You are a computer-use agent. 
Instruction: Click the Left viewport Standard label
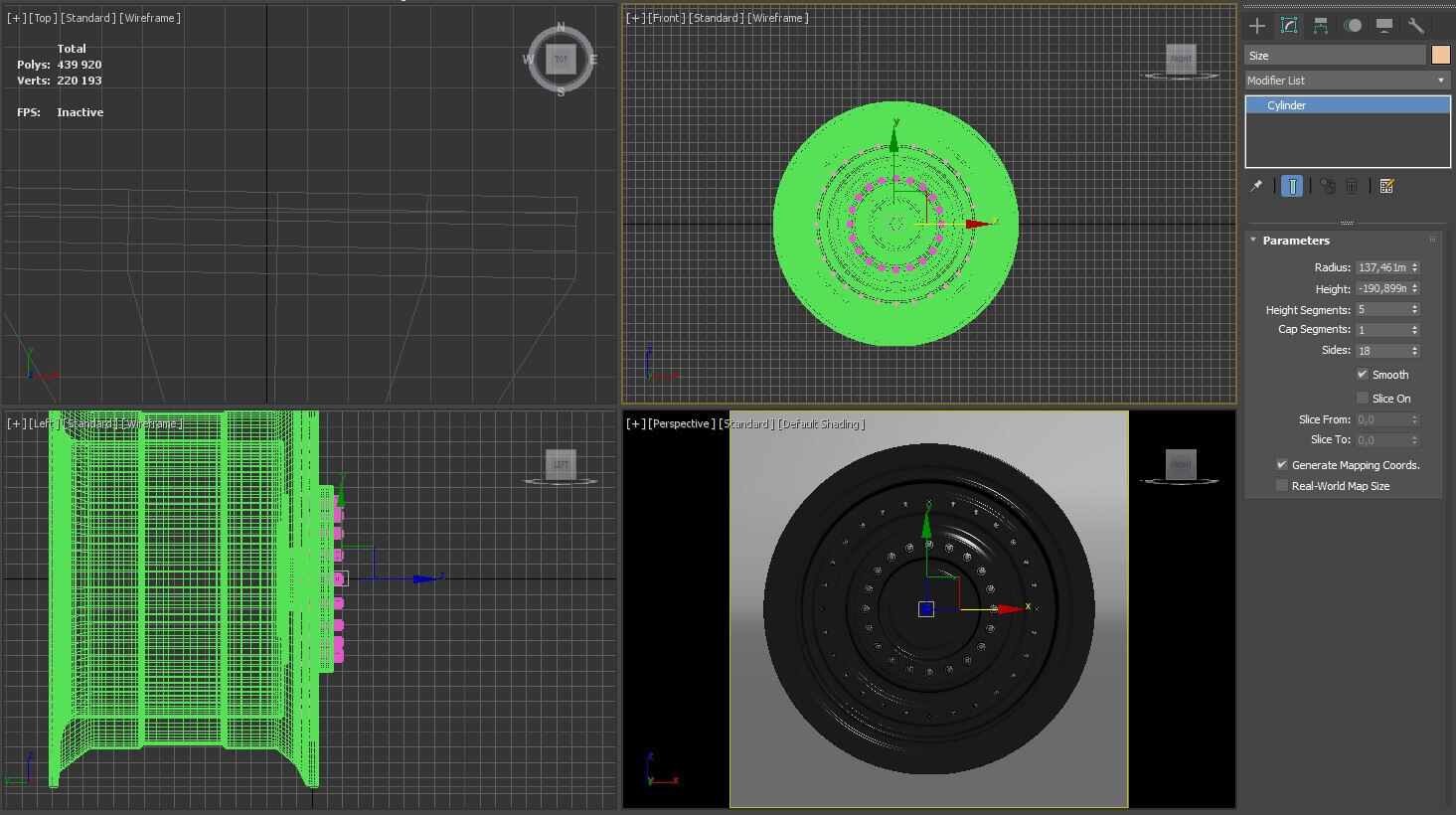coord(89,423)
